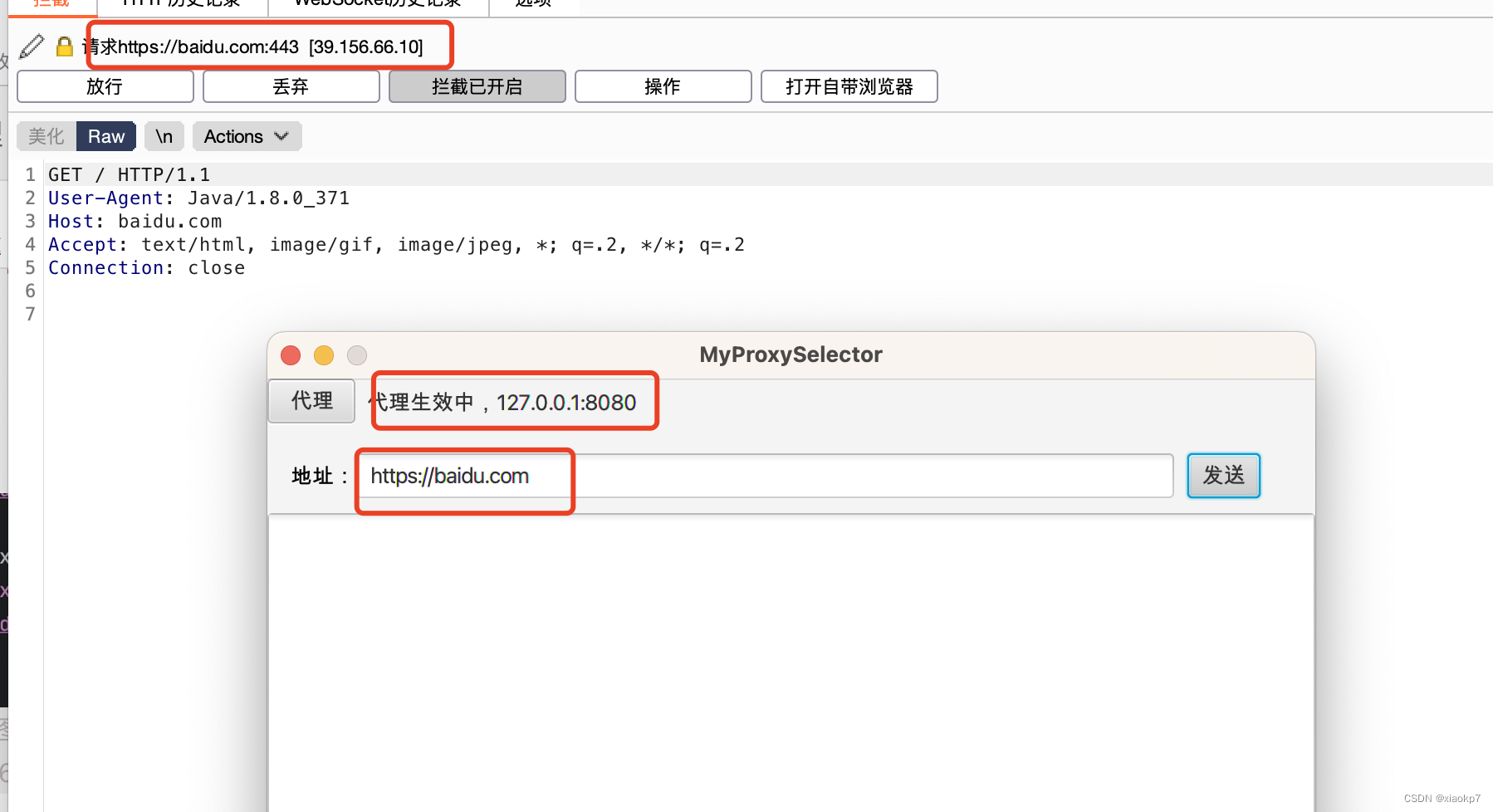Click the pencil edit icon beside the request URL
Image resolution: width=1493 pixels, height=812 pixels.
coord(32,46)
